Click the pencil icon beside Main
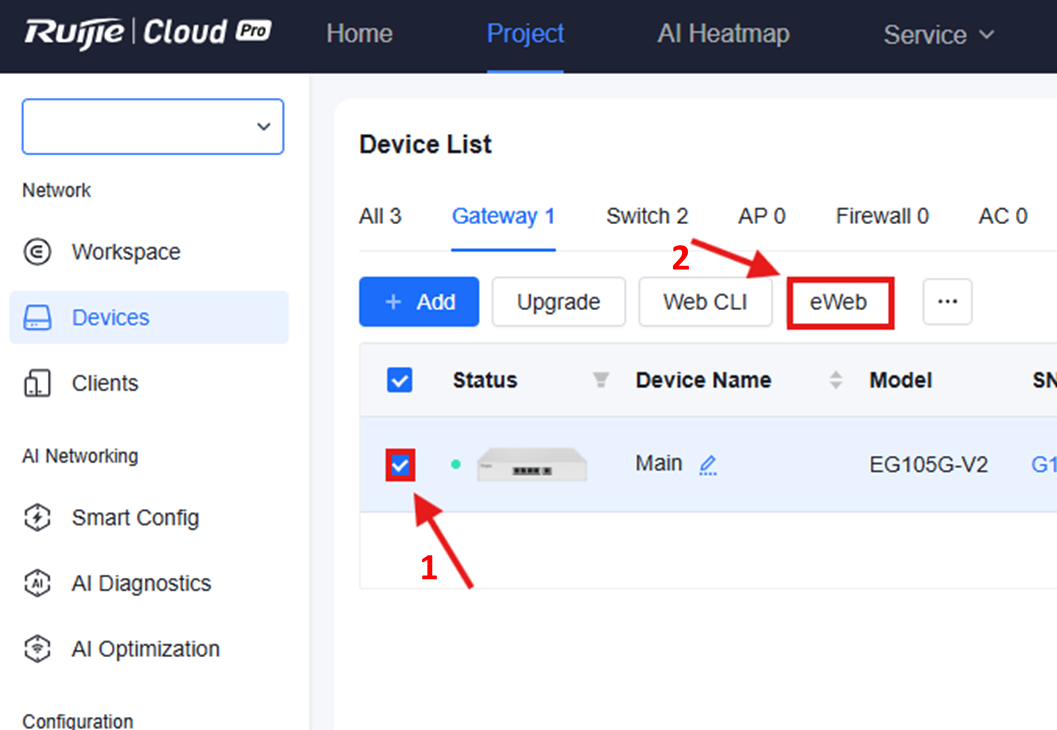The image size is (1057, 730). (x=708, y=465)
